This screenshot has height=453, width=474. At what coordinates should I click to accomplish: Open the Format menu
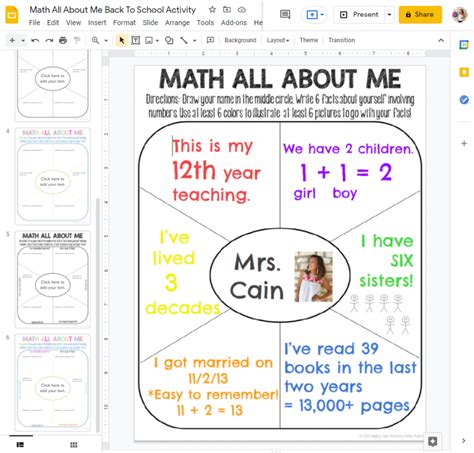124,23
